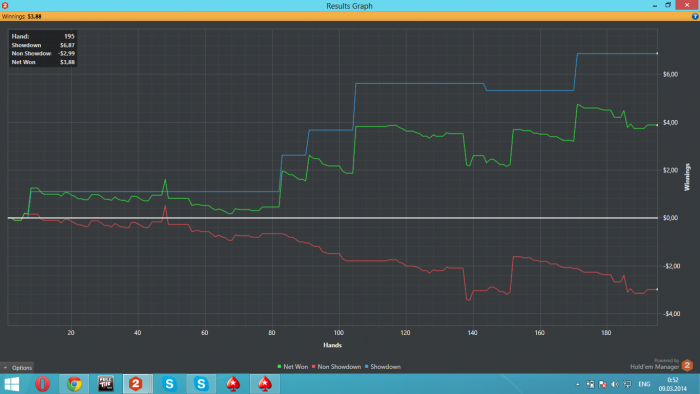Click the device manager tray icon left of the flag
Image resolution: width=700 pixels, height=394 pixels.
point(590,384)
